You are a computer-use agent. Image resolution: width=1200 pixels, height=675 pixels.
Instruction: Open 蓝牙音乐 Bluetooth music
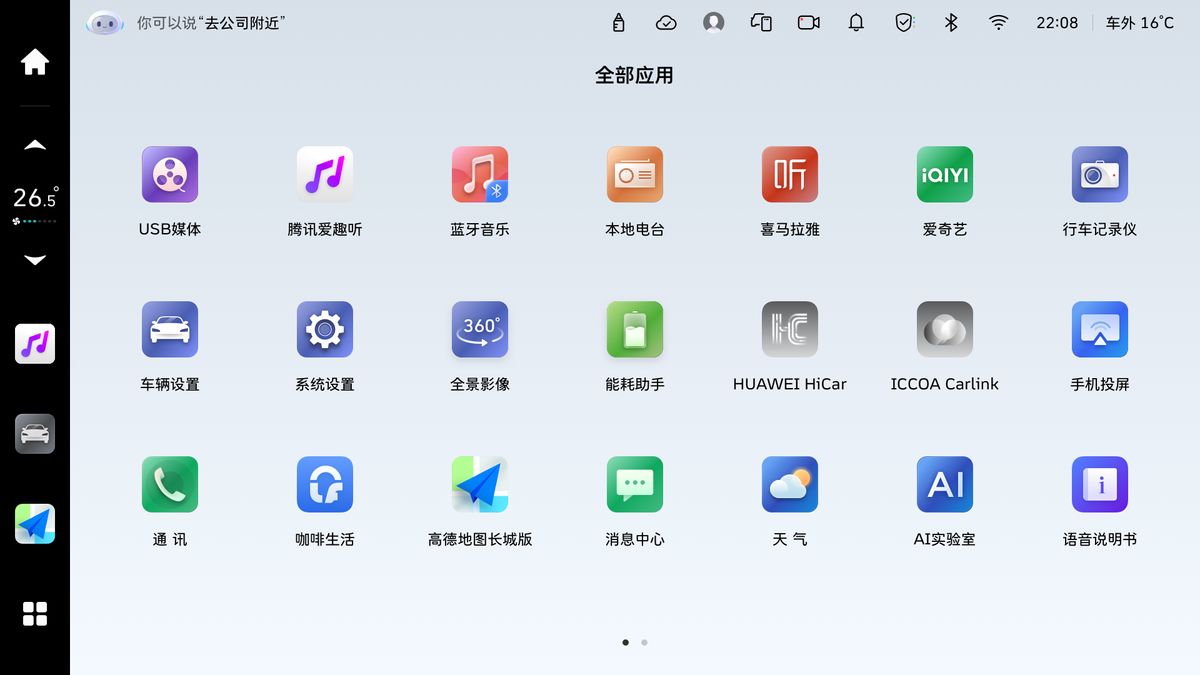pos(480,175)
